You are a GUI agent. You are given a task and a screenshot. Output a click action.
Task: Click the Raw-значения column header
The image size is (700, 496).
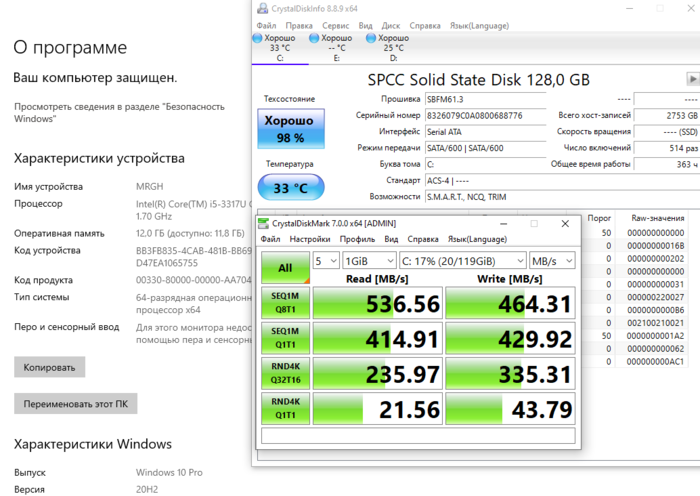point(658,218)
